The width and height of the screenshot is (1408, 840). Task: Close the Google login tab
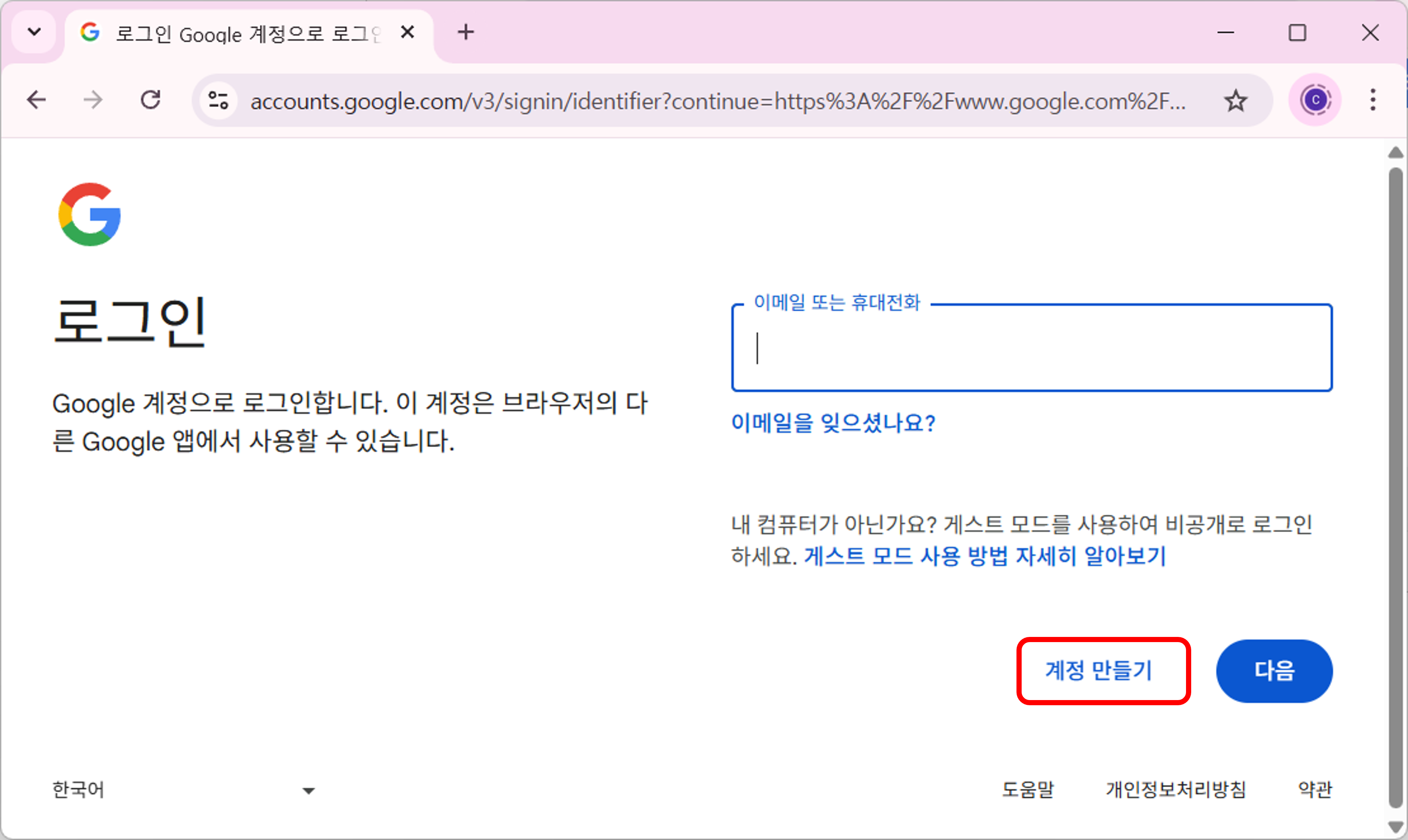pyautogui.click(x=407, y=32)
